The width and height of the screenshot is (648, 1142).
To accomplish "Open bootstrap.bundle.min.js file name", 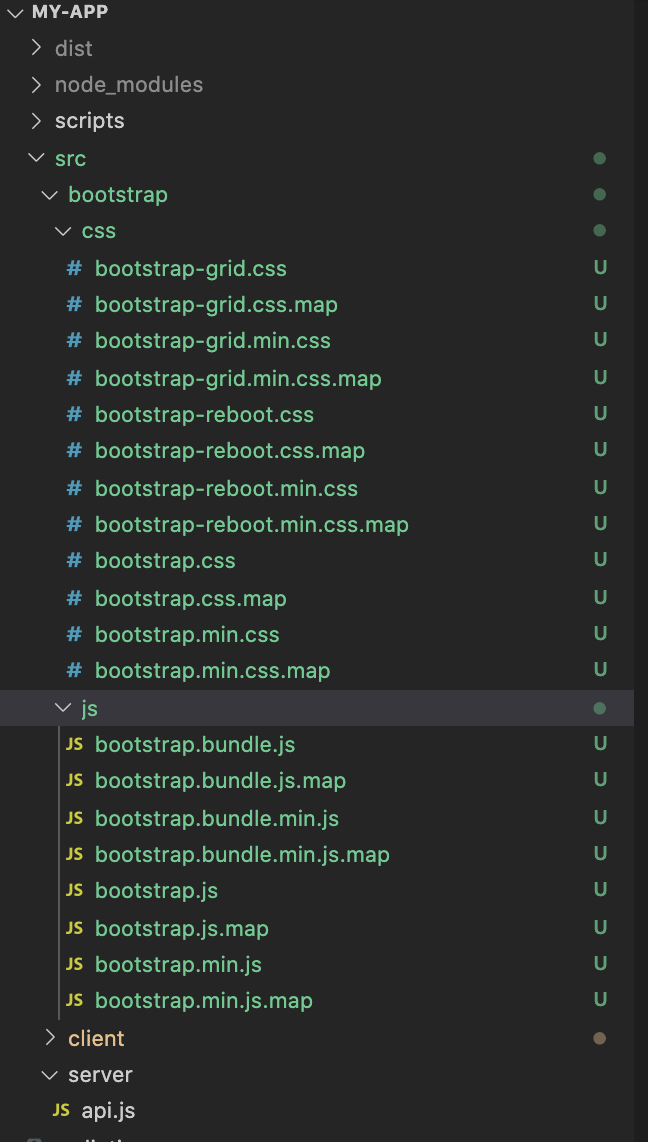I will 217,819.
